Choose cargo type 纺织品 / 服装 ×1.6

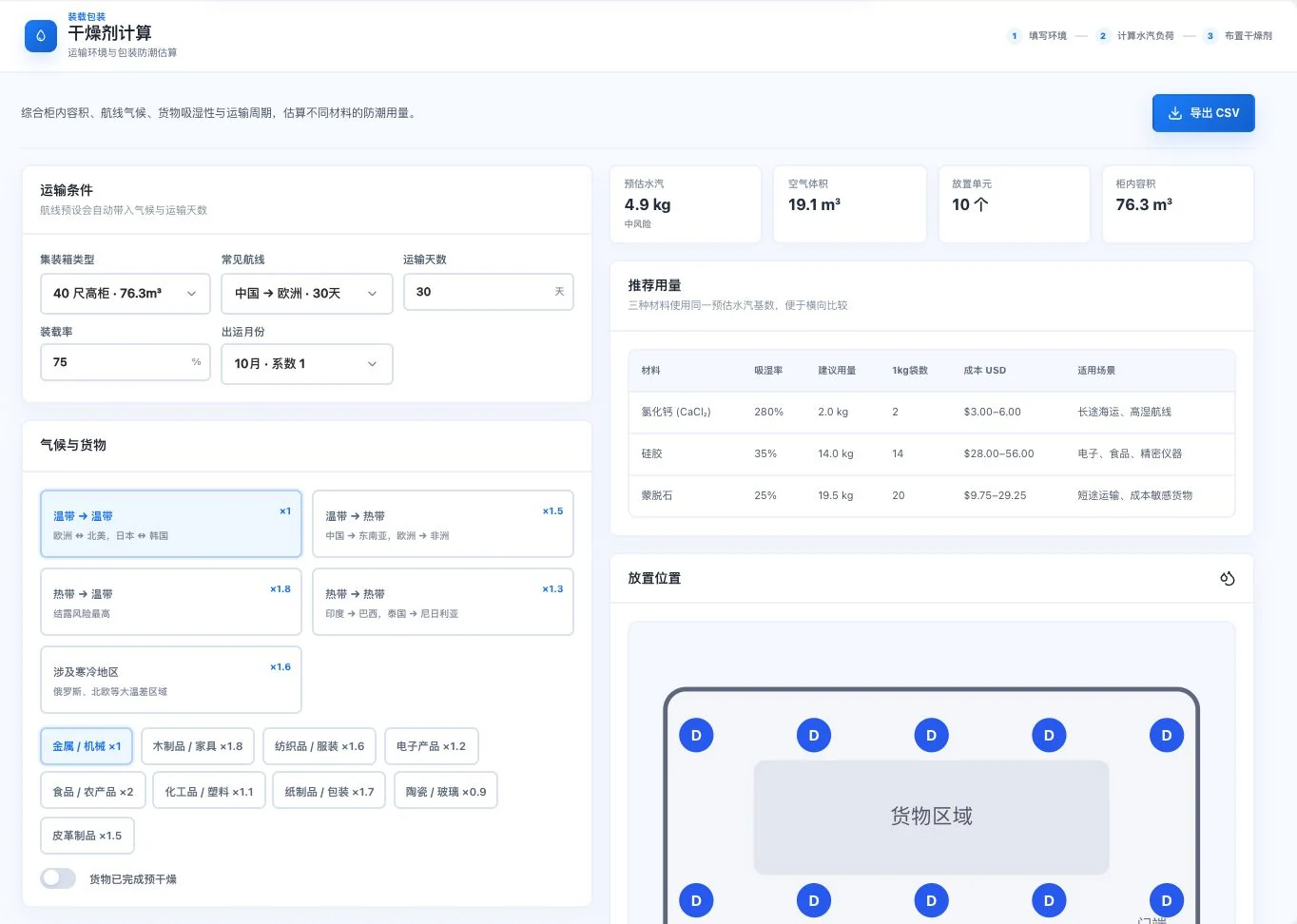point(319,746)
